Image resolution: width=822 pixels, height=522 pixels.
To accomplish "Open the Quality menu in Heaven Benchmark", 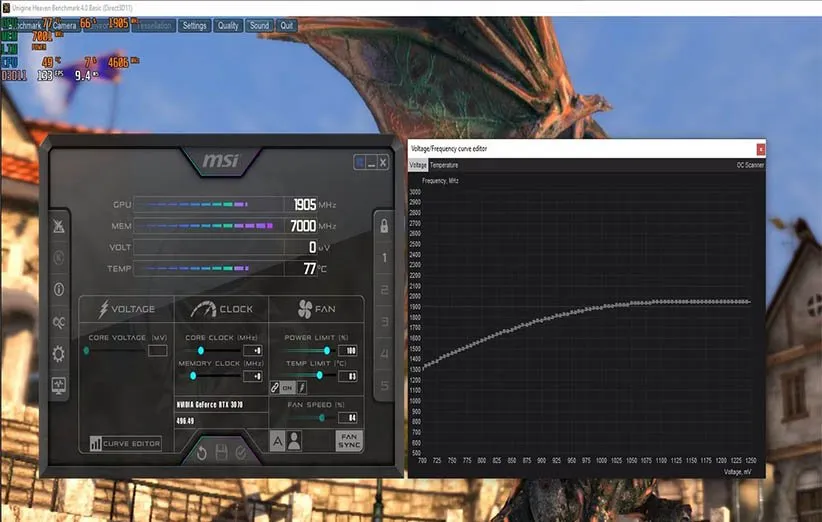I will pos(227,25).
